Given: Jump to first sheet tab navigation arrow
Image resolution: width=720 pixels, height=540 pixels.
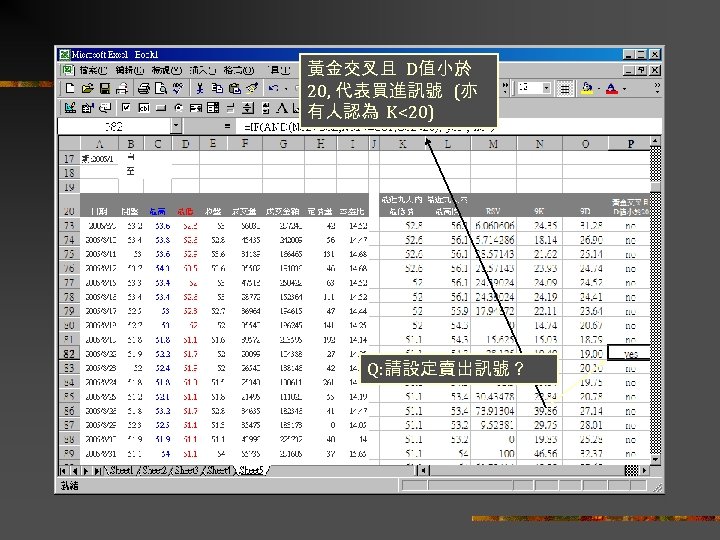Looking at the screenshot, I should [63, 471].
